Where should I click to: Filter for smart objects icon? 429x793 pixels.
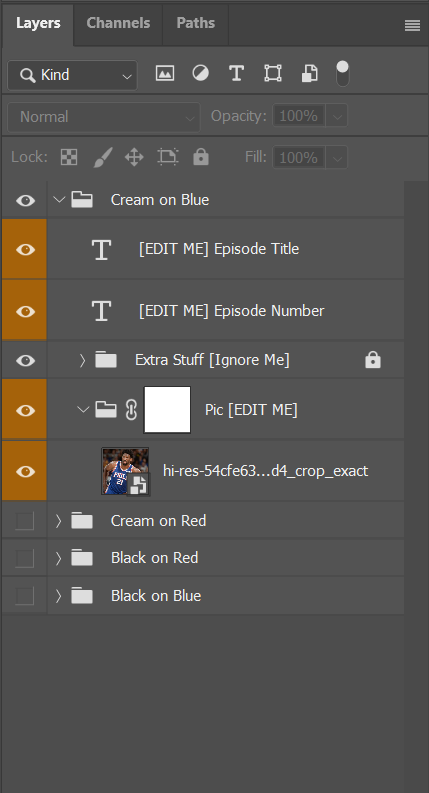click(310, 74)
